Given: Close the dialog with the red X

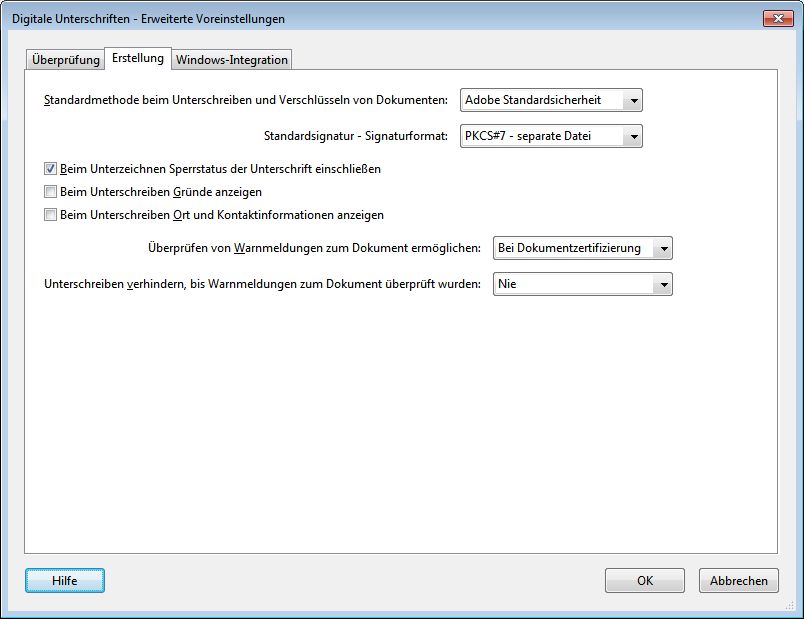Looking at the screenshot, I should click(777, 18).
